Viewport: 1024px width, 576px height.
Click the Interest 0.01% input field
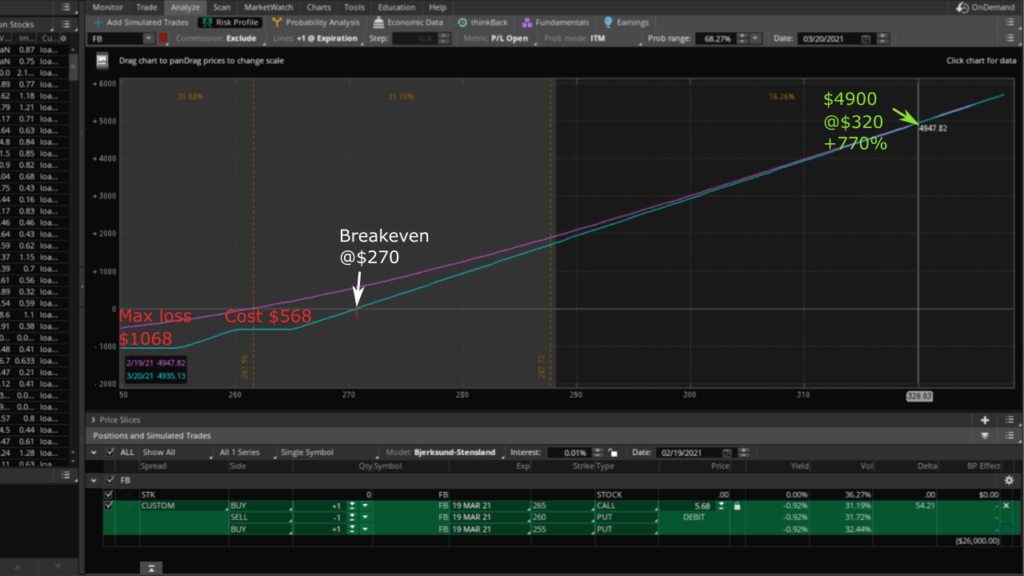569,453
